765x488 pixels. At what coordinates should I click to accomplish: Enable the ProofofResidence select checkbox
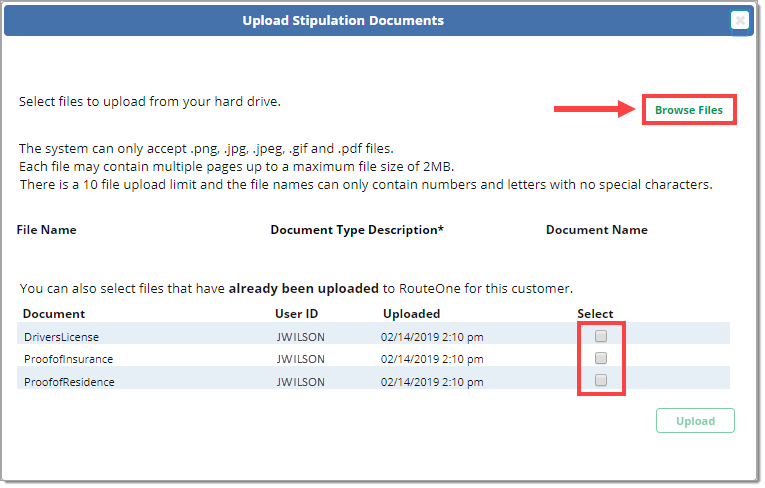coord(601,380)
